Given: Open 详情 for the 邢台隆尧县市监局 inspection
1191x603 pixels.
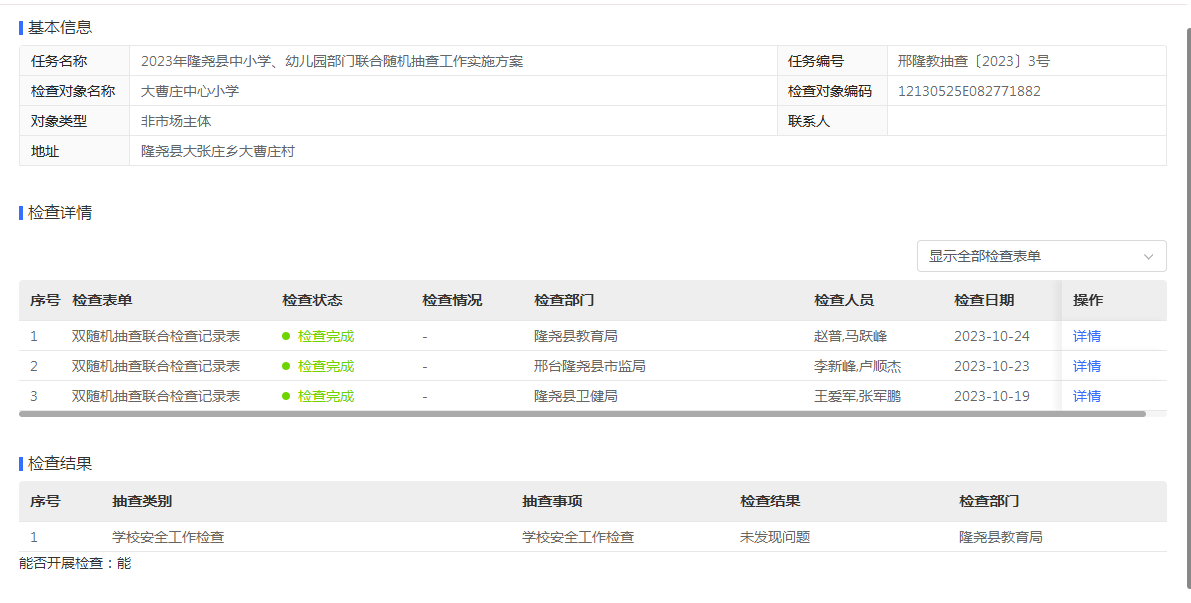Looking at the screenshot, I should pyautogui.click(x=1086, y=366).
